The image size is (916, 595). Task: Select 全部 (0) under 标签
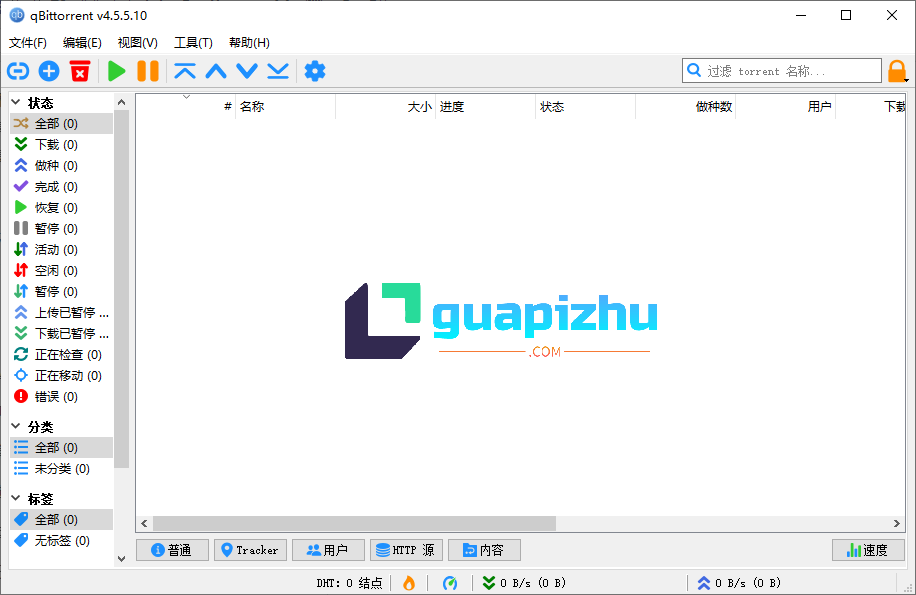click(61, 519)
